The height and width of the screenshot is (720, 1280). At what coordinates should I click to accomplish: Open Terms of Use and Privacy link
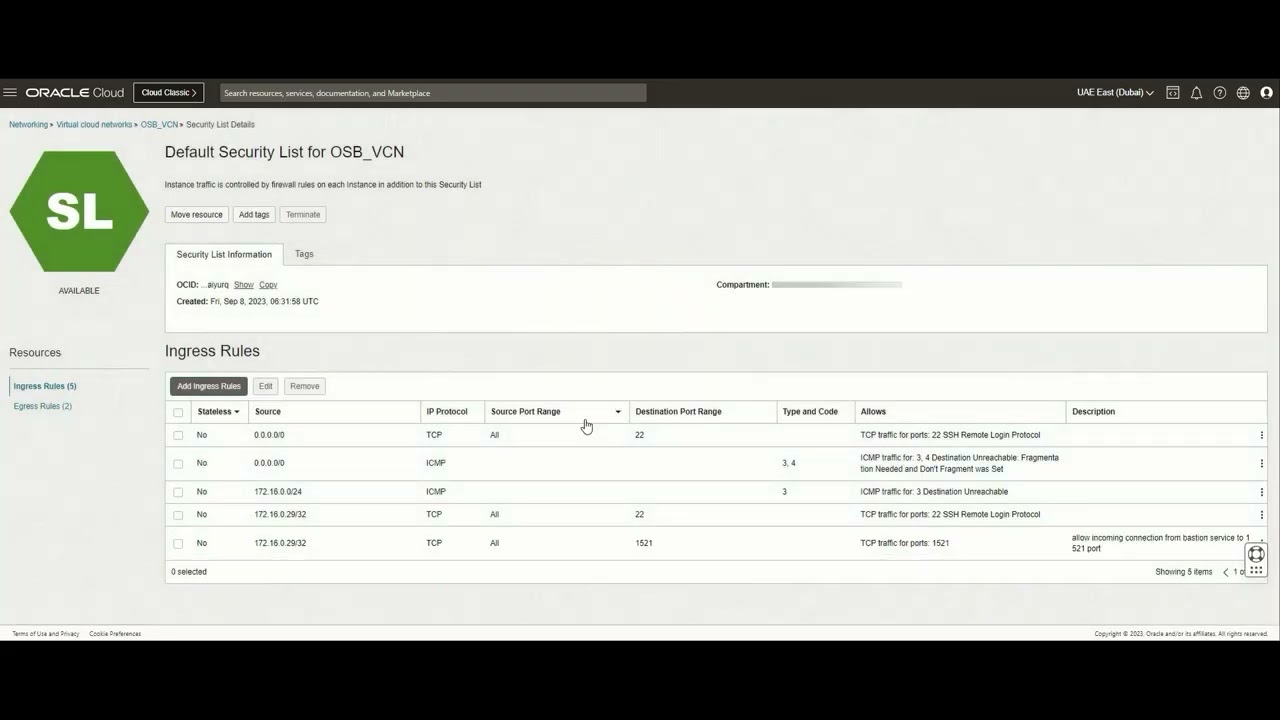46,634
